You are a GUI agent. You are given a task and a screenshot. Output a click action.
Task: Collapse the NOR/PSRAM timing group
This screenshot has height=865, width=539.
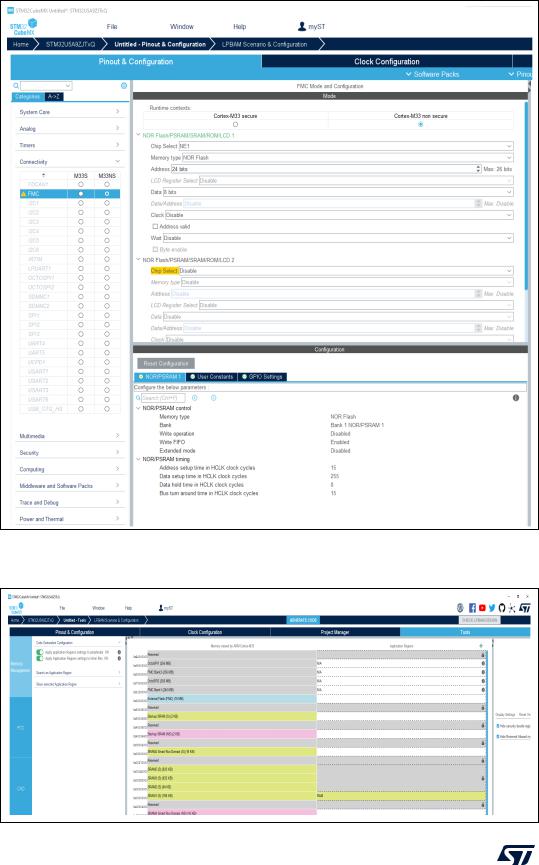pyautogui.click(x=138, y=459)
